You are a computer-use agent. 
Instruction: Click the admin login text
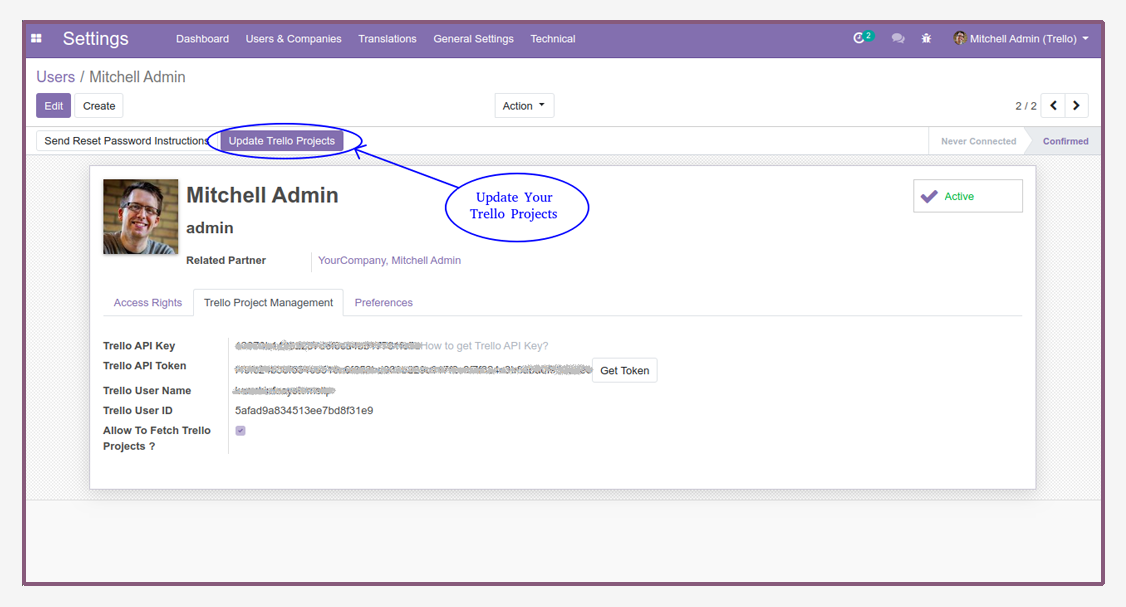click(210, 228)
